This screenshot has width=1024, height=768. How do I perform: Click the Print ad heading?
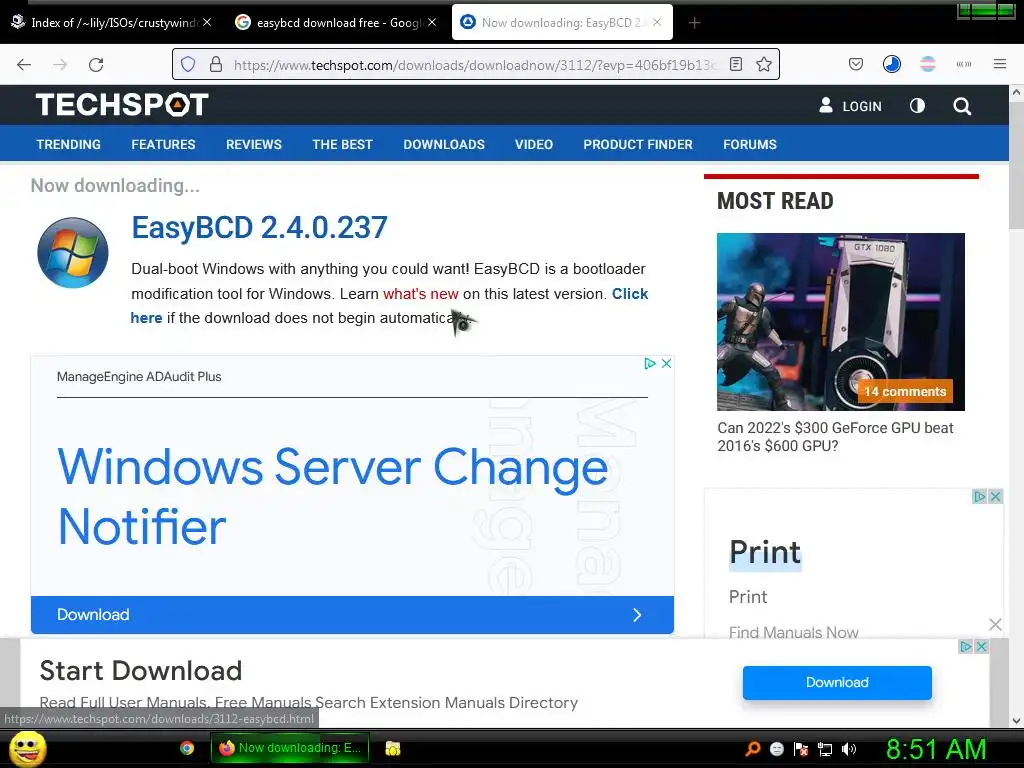tap(765, 552)
